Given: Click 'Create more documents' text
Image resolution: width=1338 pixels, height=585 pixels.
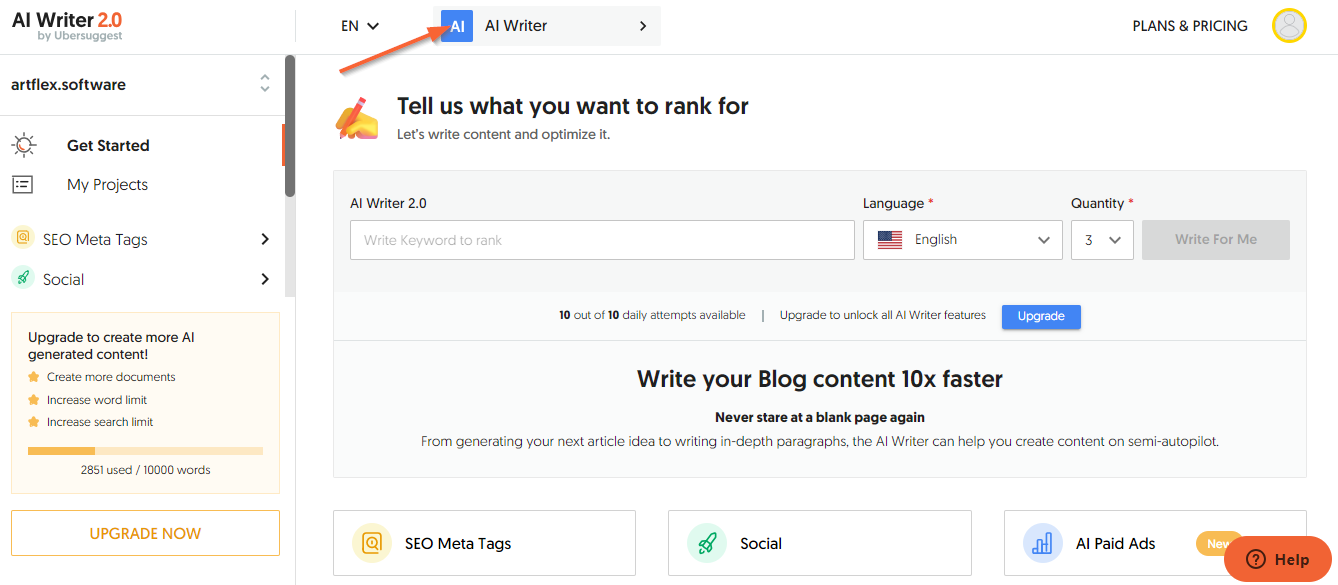Looking at the screenshot, I should 111,377.
